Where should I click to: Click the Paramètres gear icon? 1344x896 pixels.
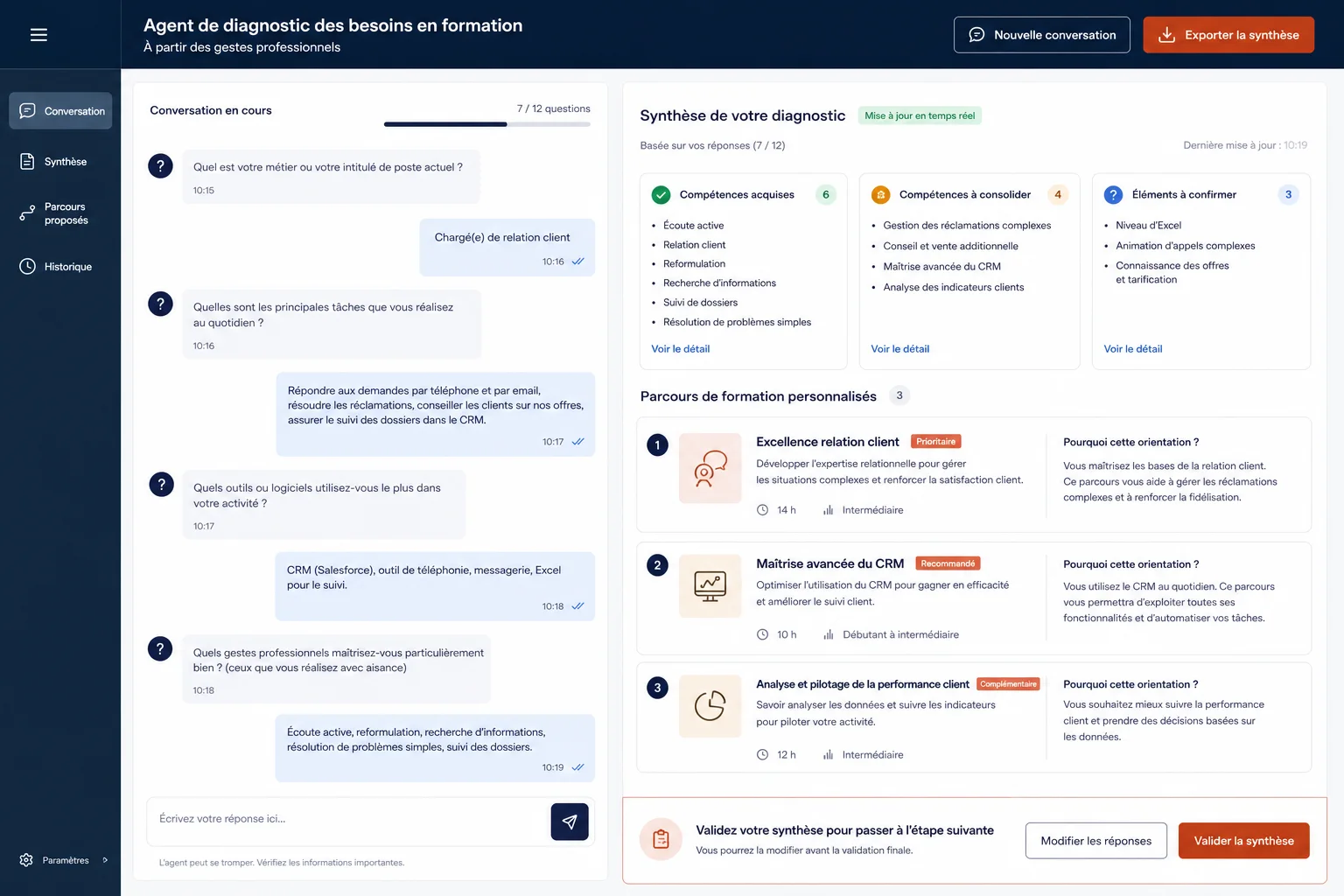click(26, 860)
